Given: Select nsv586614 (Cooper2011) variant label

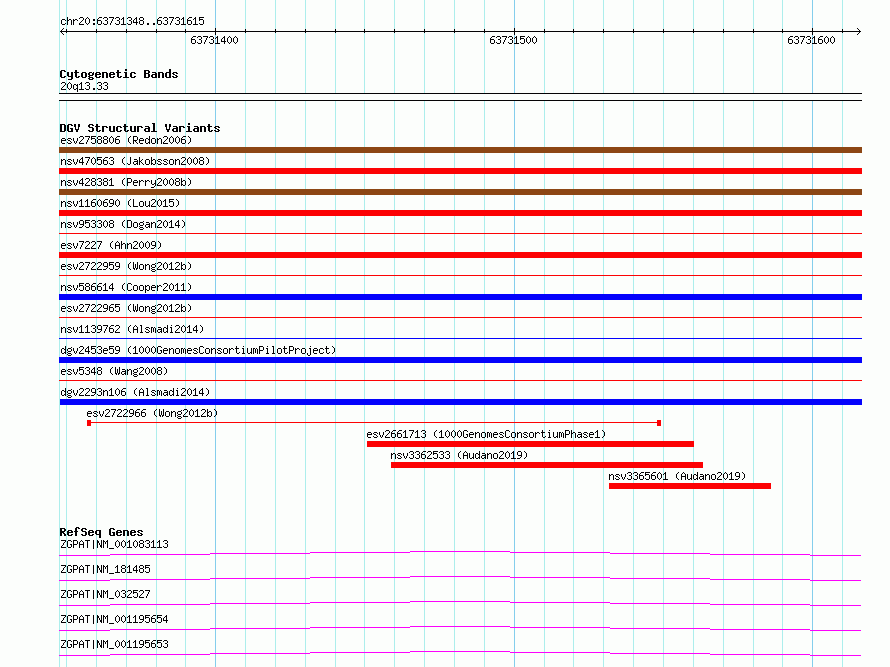Looking at the screenshot, I should pos(126,287).
